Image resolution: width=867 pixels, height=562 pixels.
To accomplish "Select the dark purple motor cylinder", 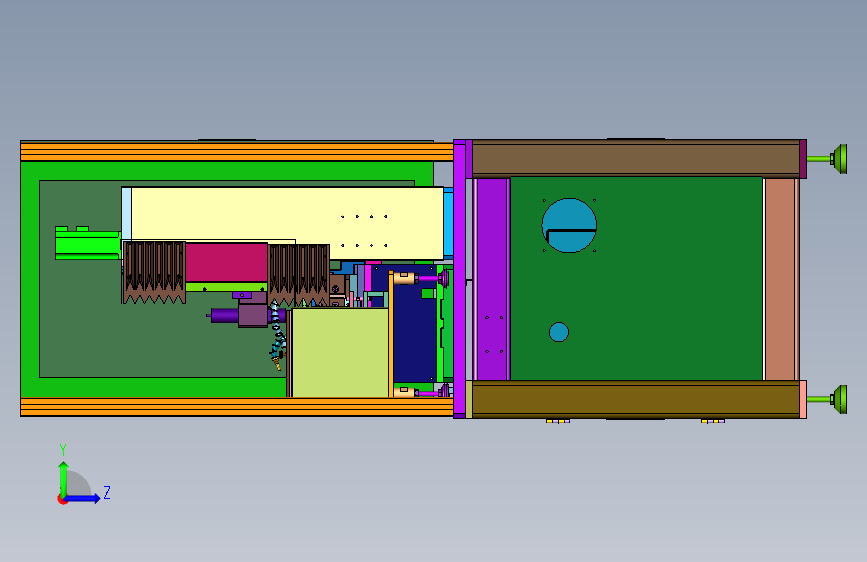I will pos(224,316).
